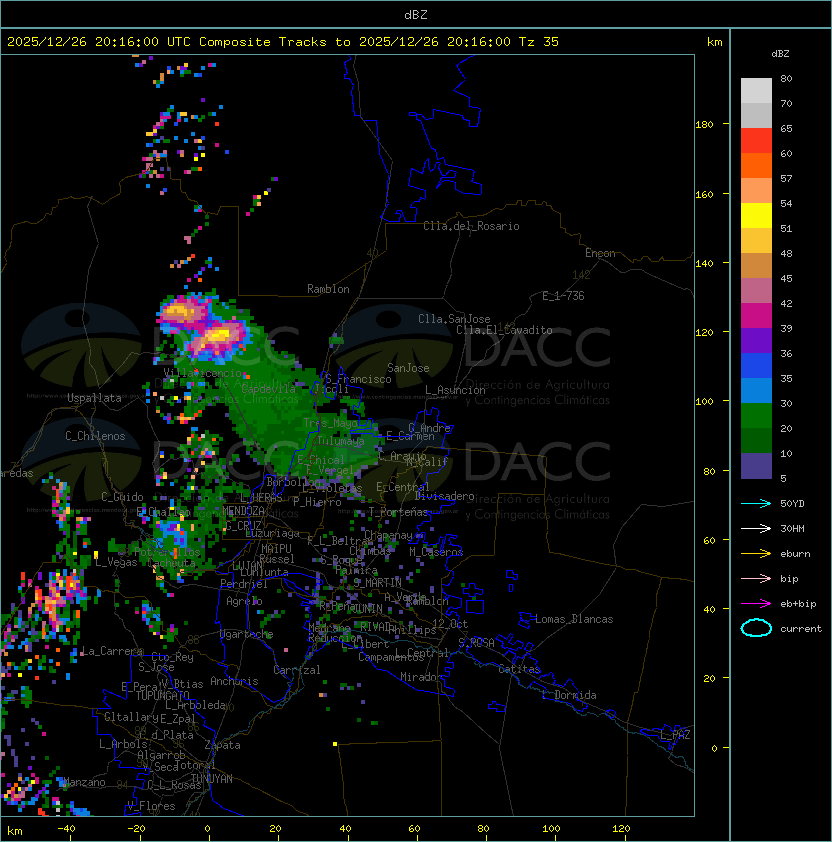Screen dimensions: 832x842
Task: Click the 'E_1-736' map label
Action: point(563,296)
